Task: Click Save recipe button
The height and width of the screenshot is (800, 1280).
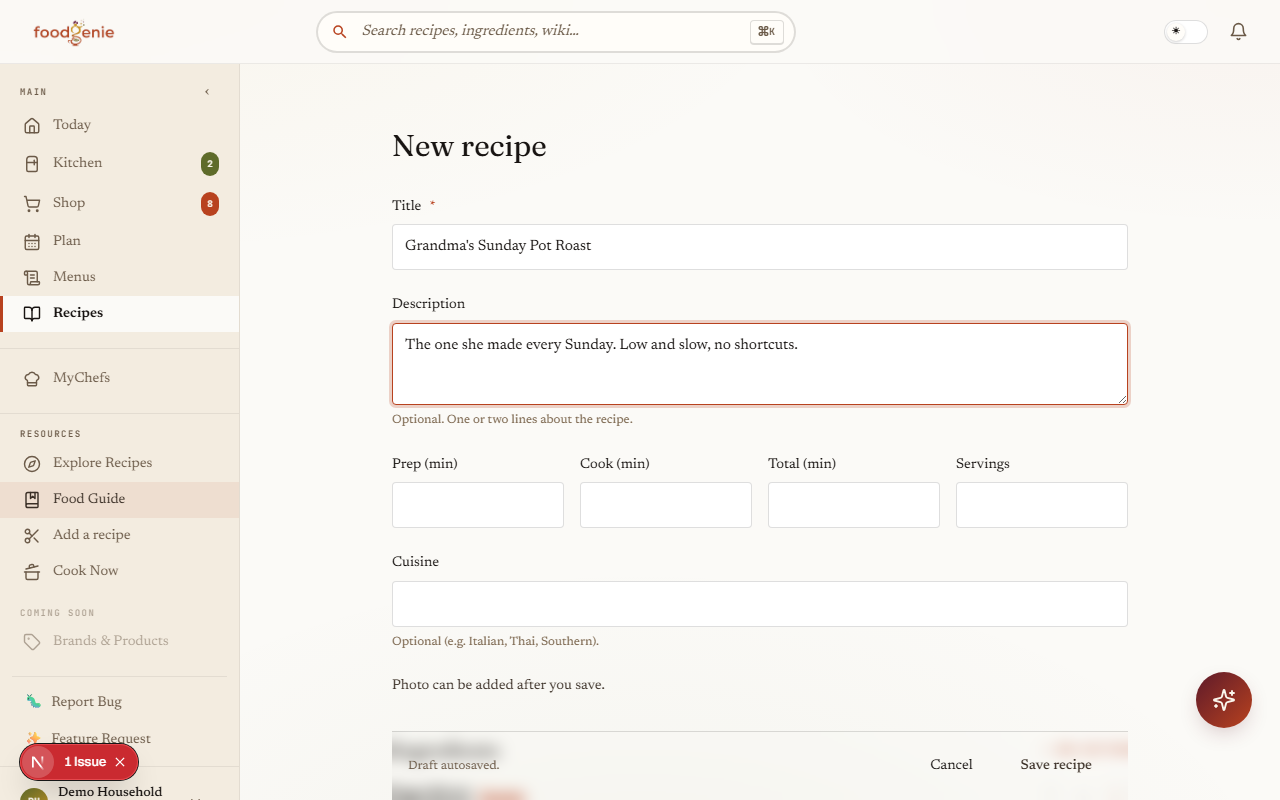Action: coord(1056,765)
